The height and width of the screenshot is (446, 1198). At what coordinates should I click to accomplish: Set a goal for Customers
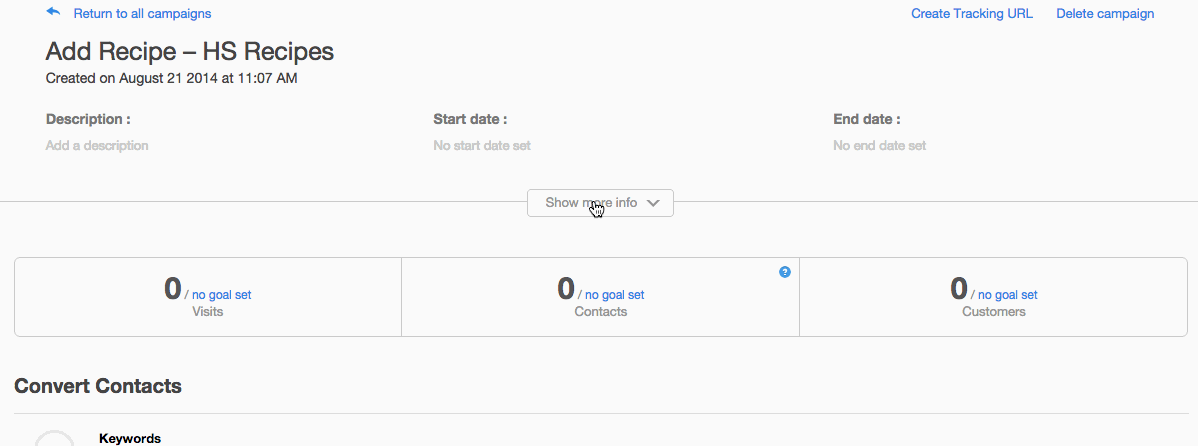pyautogui.click(x=1008, y=295)
